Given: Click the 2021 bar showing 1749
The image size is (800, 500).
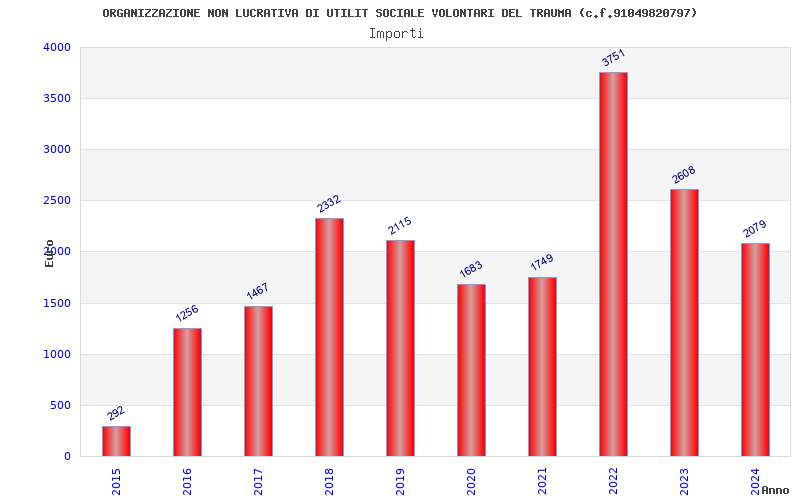Looking at the screenshot, I should [542, 367].
